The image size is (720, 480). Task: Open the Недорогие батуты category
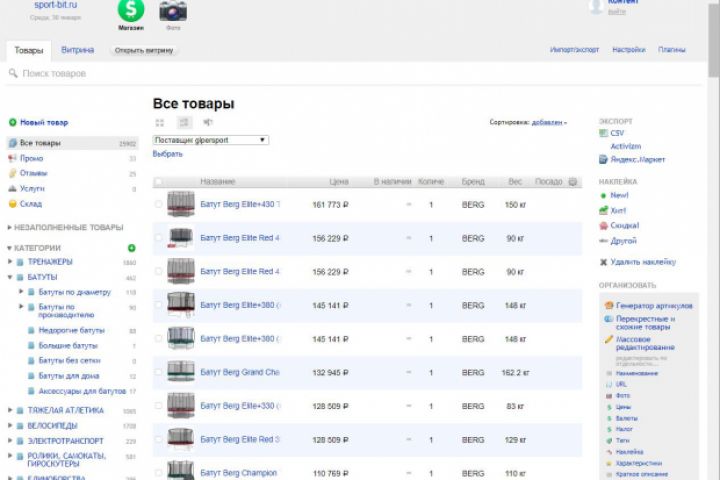[x=71, y=330]
